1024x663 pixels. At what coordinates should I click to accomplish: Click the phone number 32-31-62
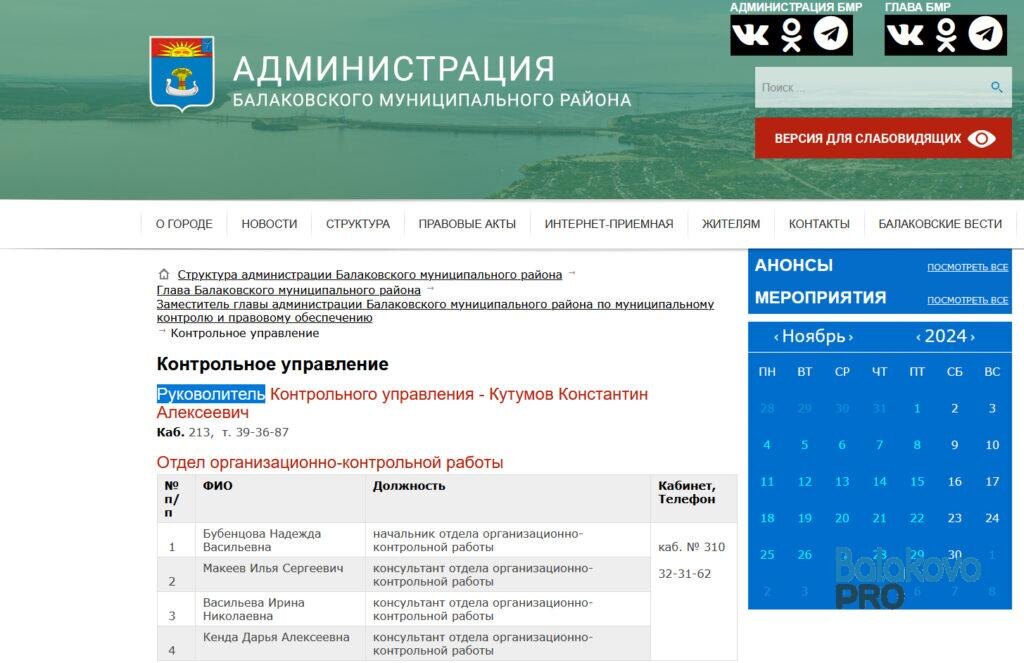pyautogui.click(x=684, y=574)
